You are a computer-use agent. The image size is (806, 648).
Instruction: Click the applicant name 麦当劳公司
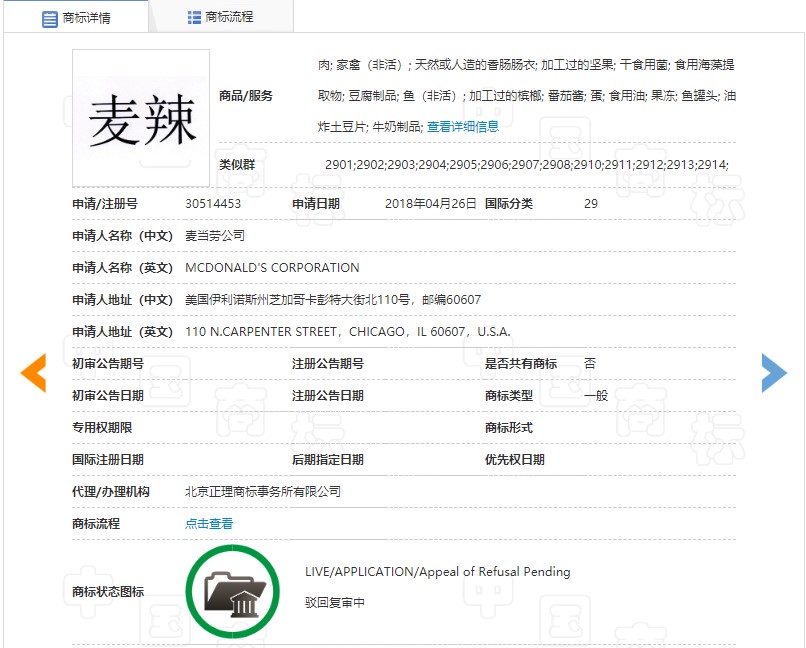215,236
